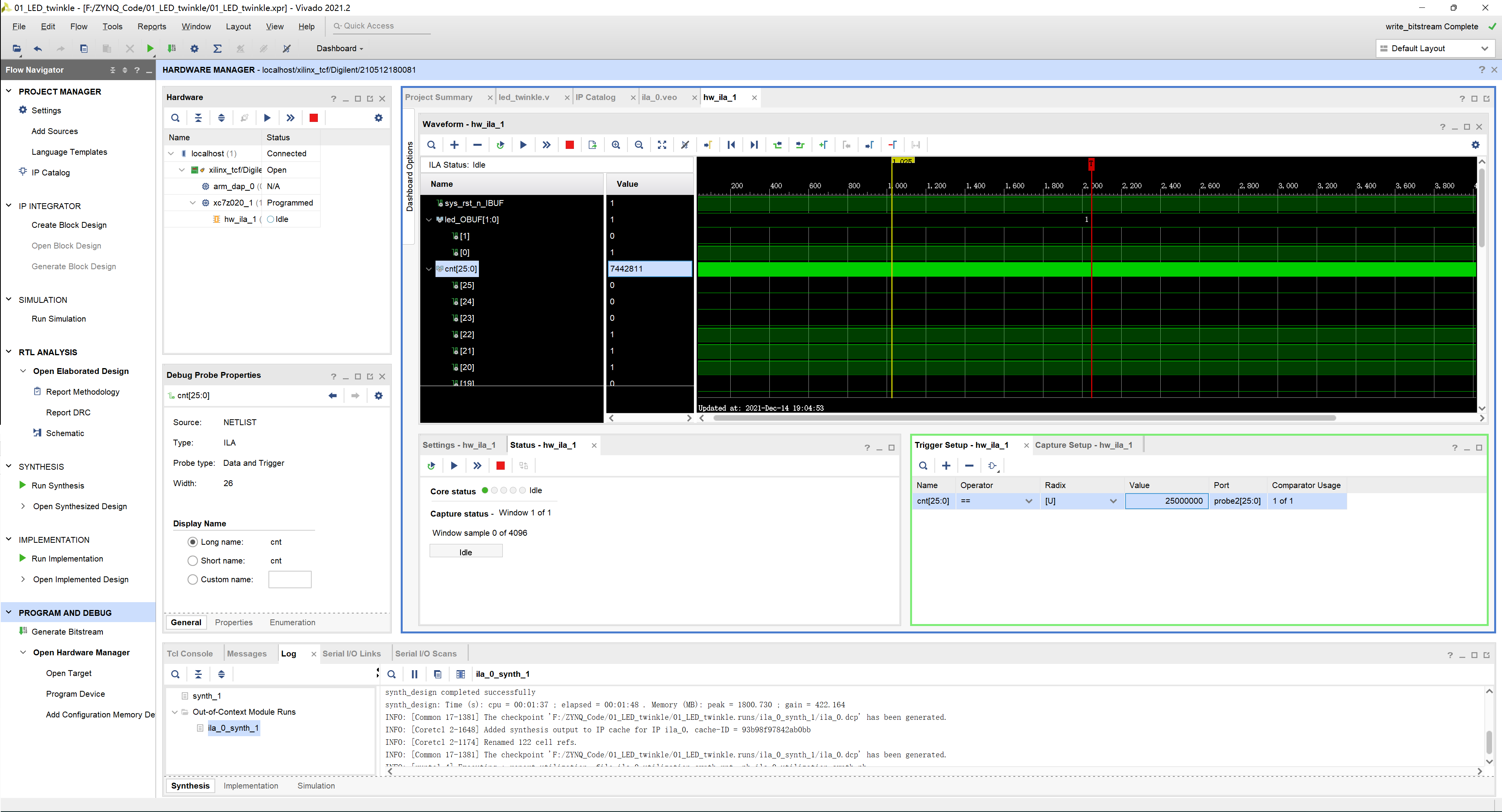Image resolution: width=1502 pixels, height=812 pixels.
Task: Select the Short name radio button
Action: point(192,561)
